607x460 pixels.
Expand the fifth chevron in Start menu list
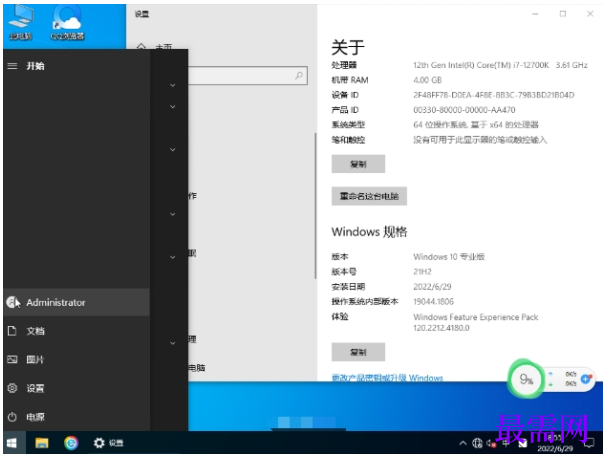click(x=173, y=257)
